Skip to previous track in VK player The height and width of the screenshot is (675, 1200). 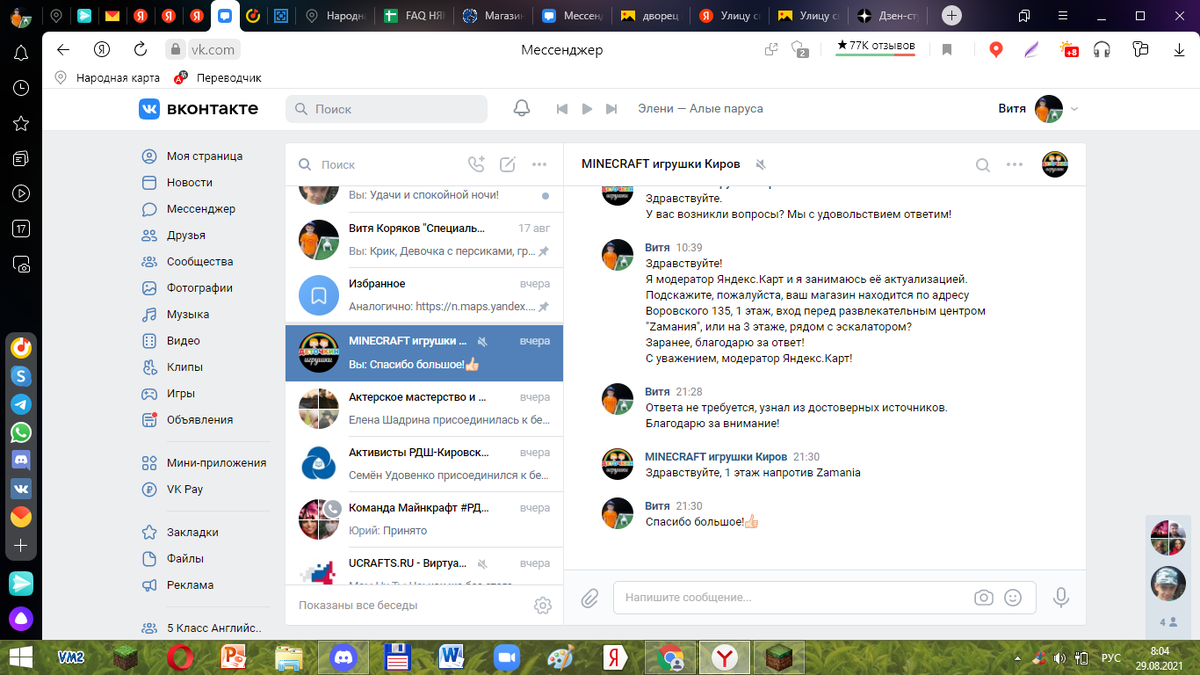(562, 108)
